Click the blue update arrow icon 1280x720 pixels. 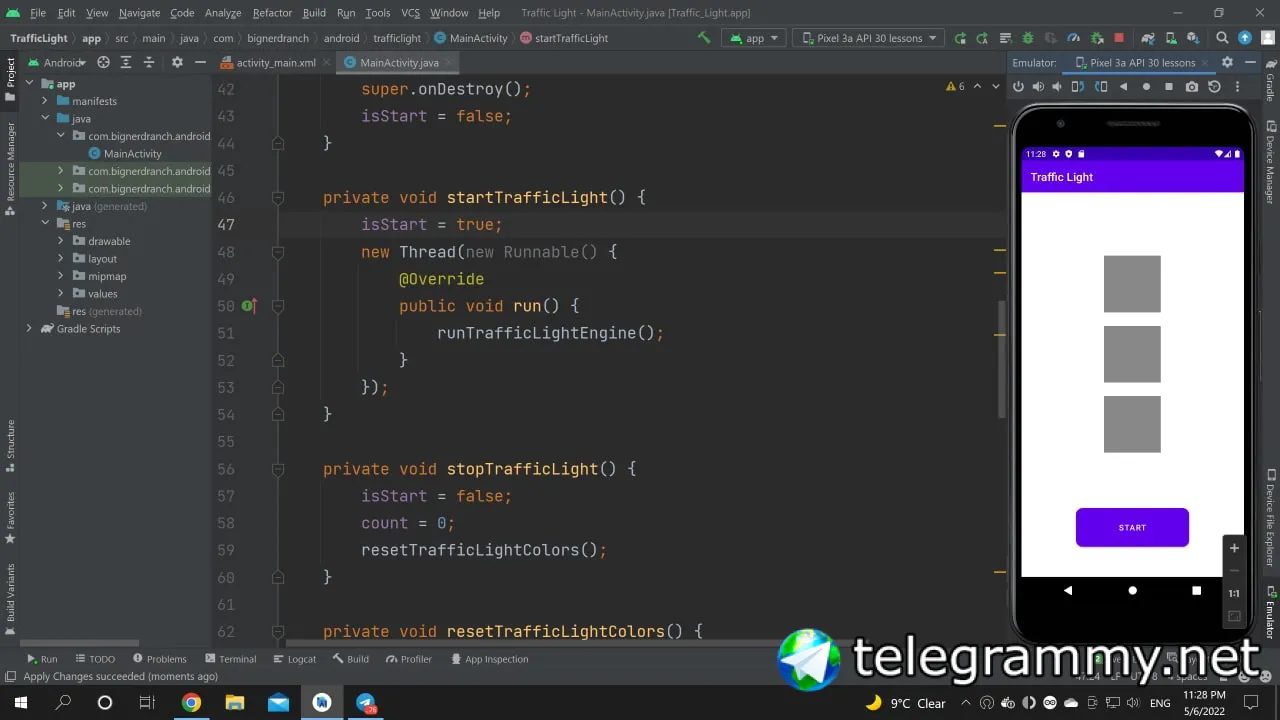(x=1245, y=38)
